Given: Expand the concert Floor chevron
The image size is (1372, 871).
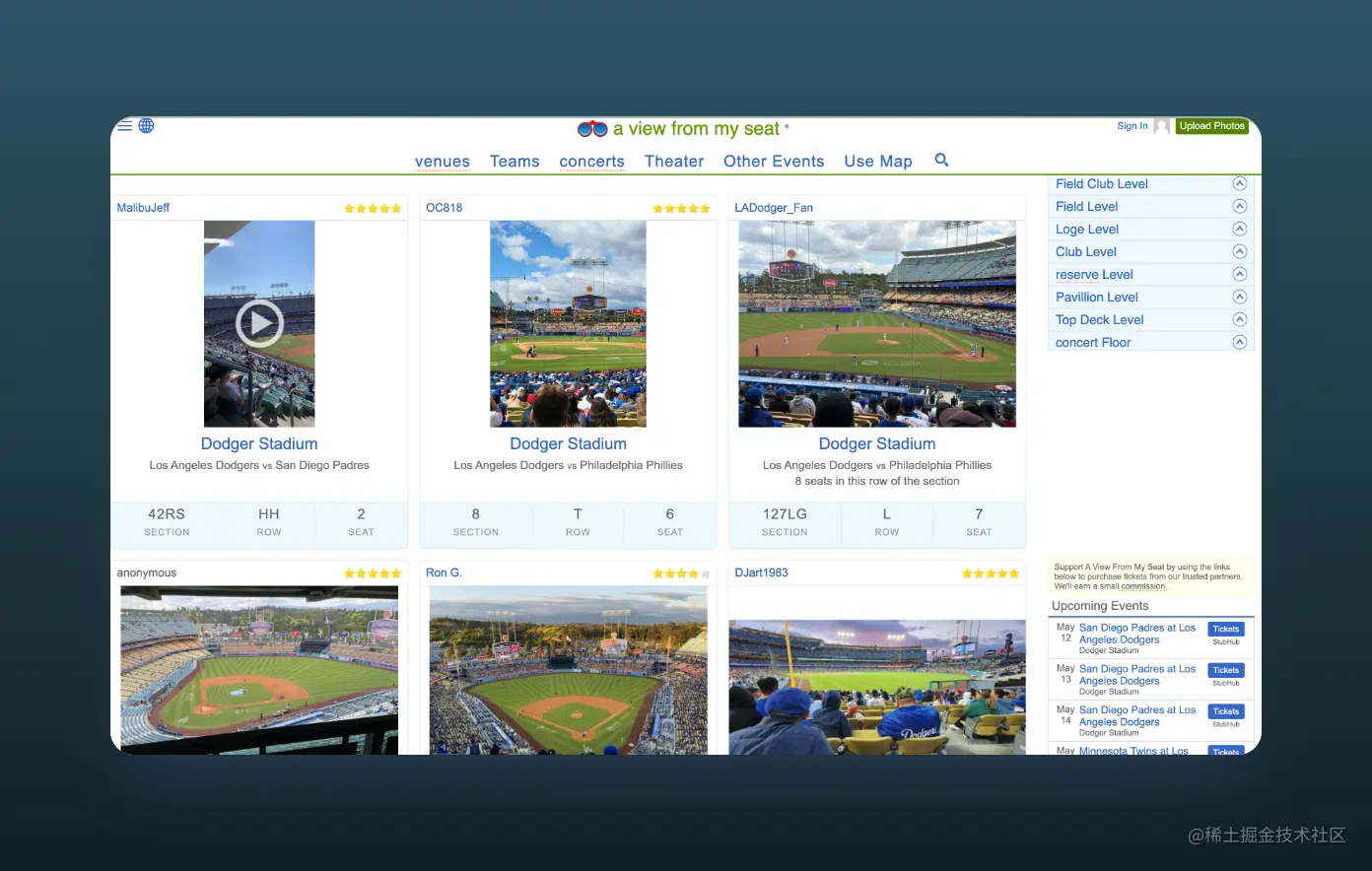Looking at the screenshot, I should tap(1240, 342).
